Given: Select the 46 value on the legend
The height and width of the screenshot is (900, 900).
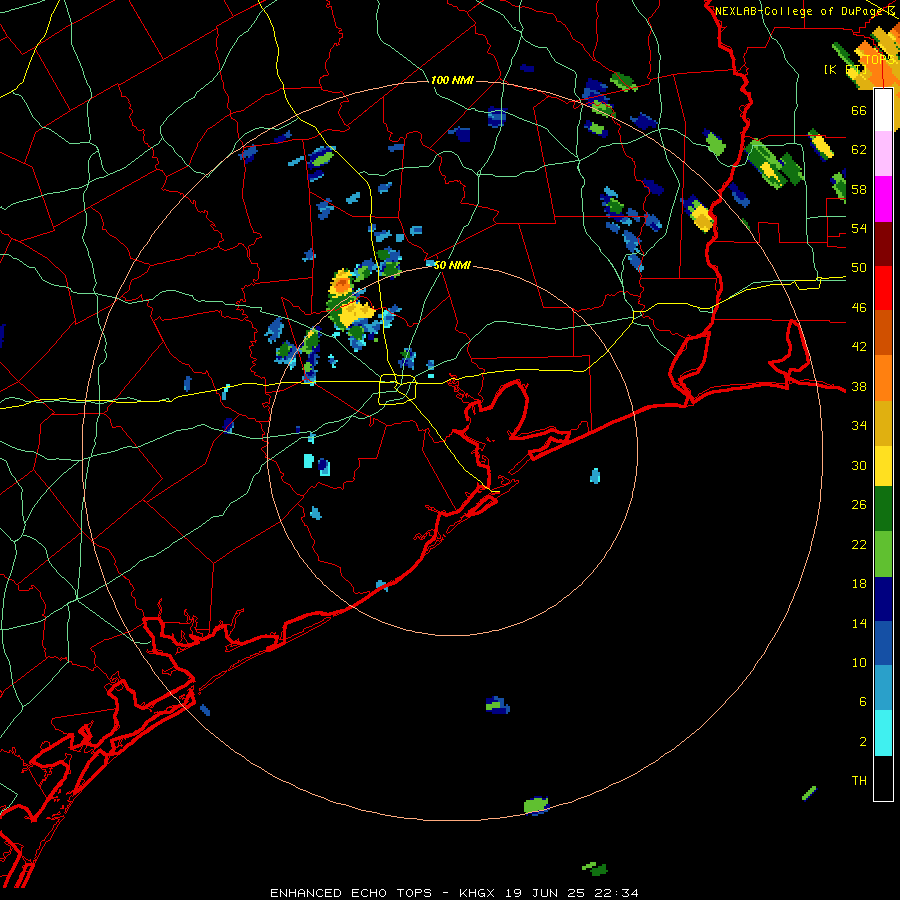Looking at the screenshot, I should (859, 308).
